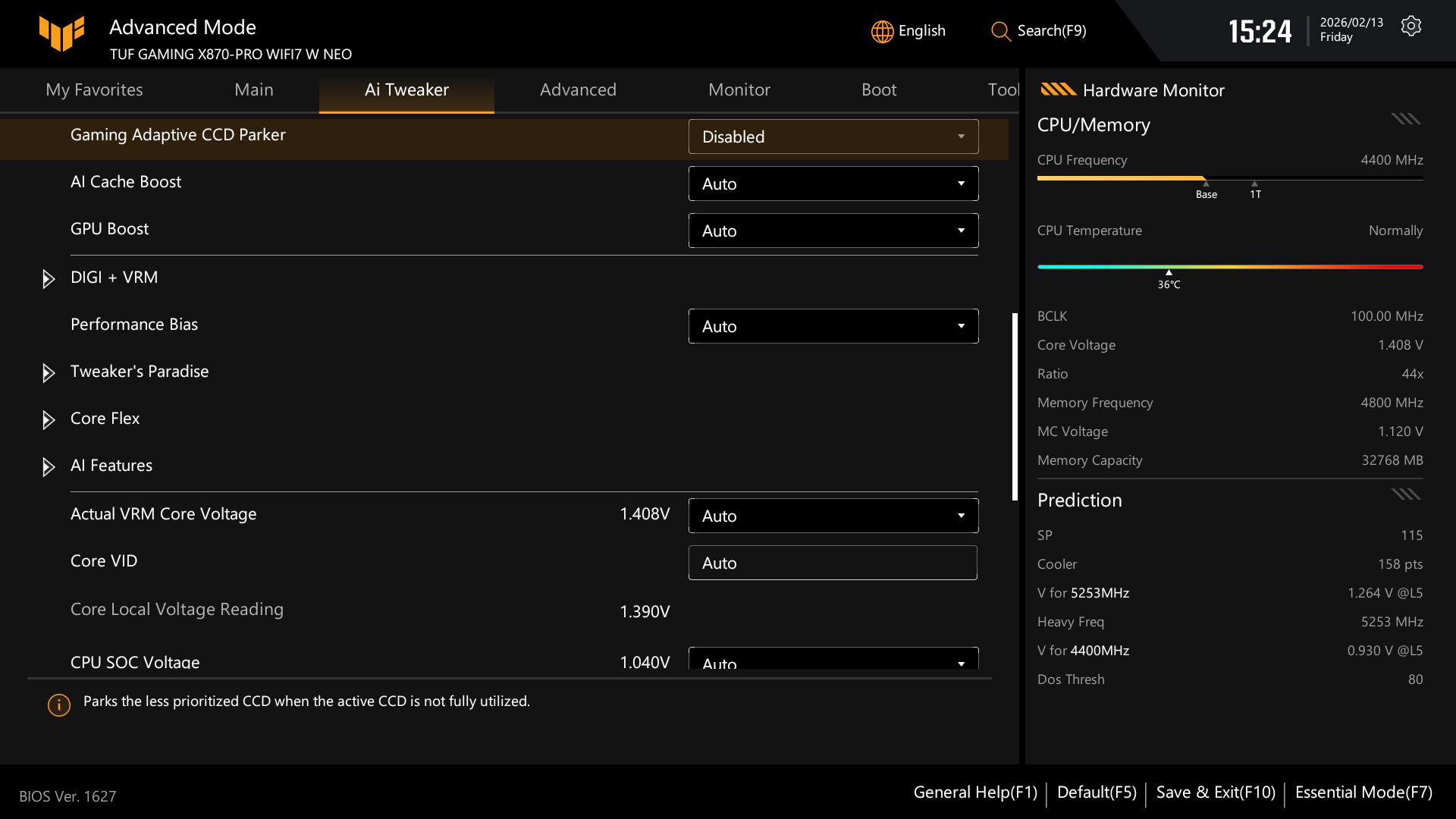Collapse the Prediction section icon

(x=1405, y=494)
